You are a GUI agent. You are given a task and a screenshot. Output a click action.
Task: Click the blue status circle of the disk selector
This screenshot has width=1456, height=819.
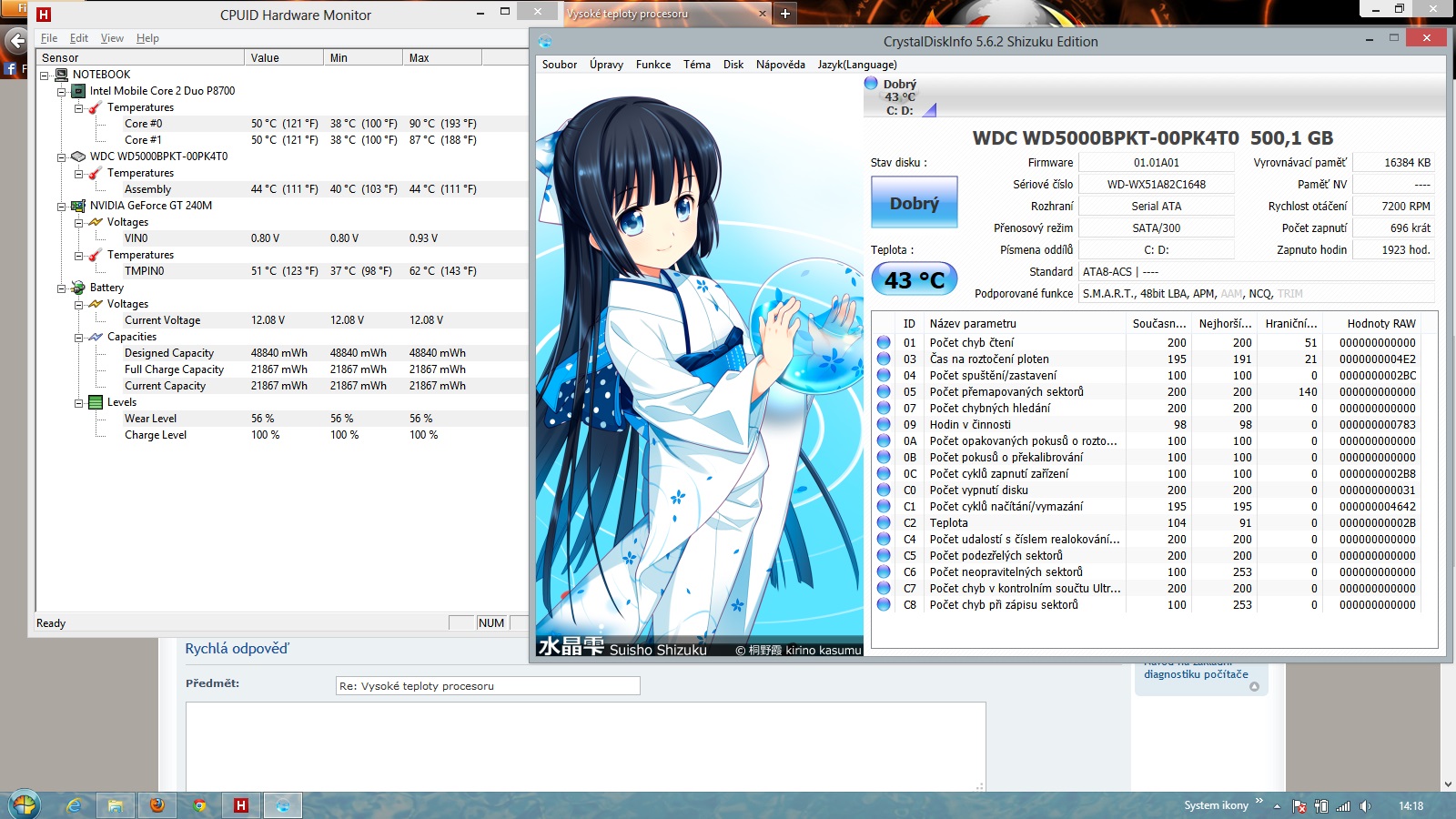(x=871, y=84)
